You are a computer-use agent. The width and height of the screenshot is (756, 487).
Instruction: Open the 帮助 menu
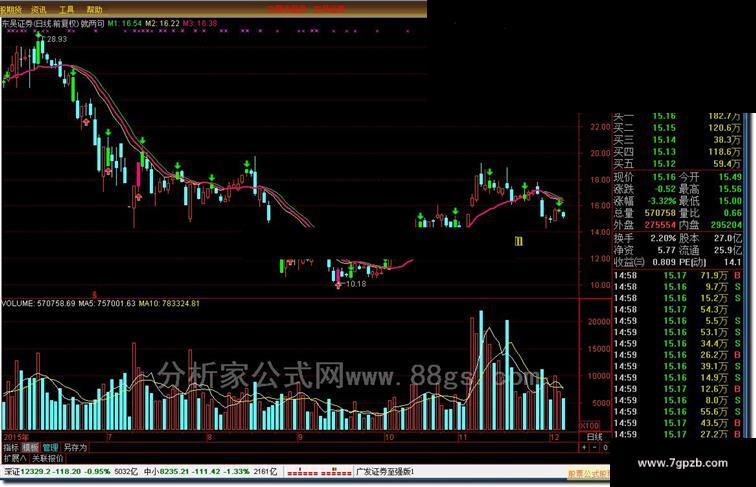94,10
